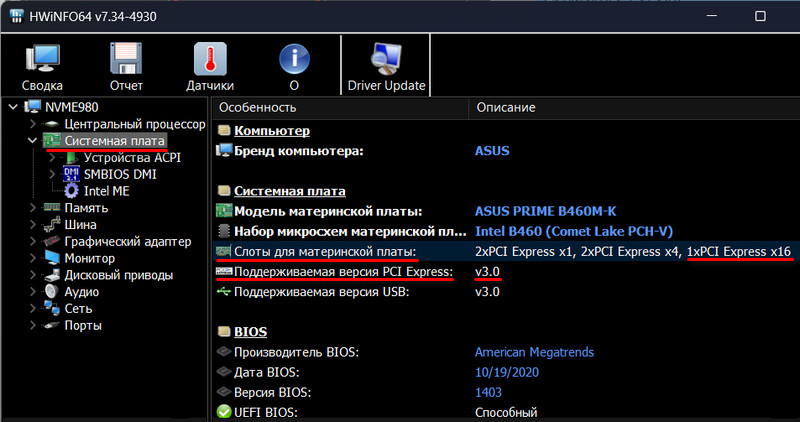Click the Шина bus icon
This screenshot has width=800, height=422.
pyautogui.click(x=52, y=225)
